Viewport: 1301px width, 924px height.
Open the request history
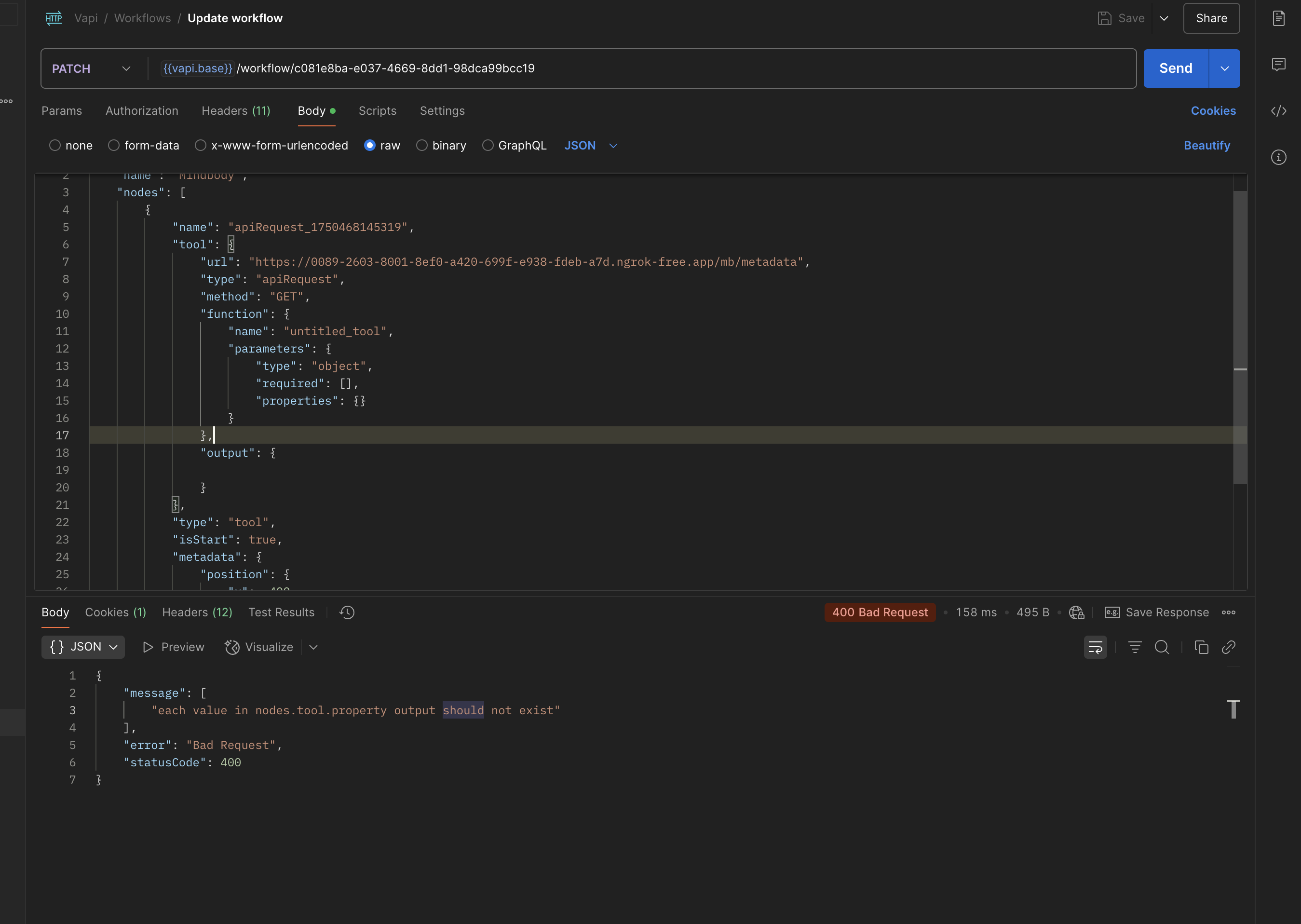[346, 612]
